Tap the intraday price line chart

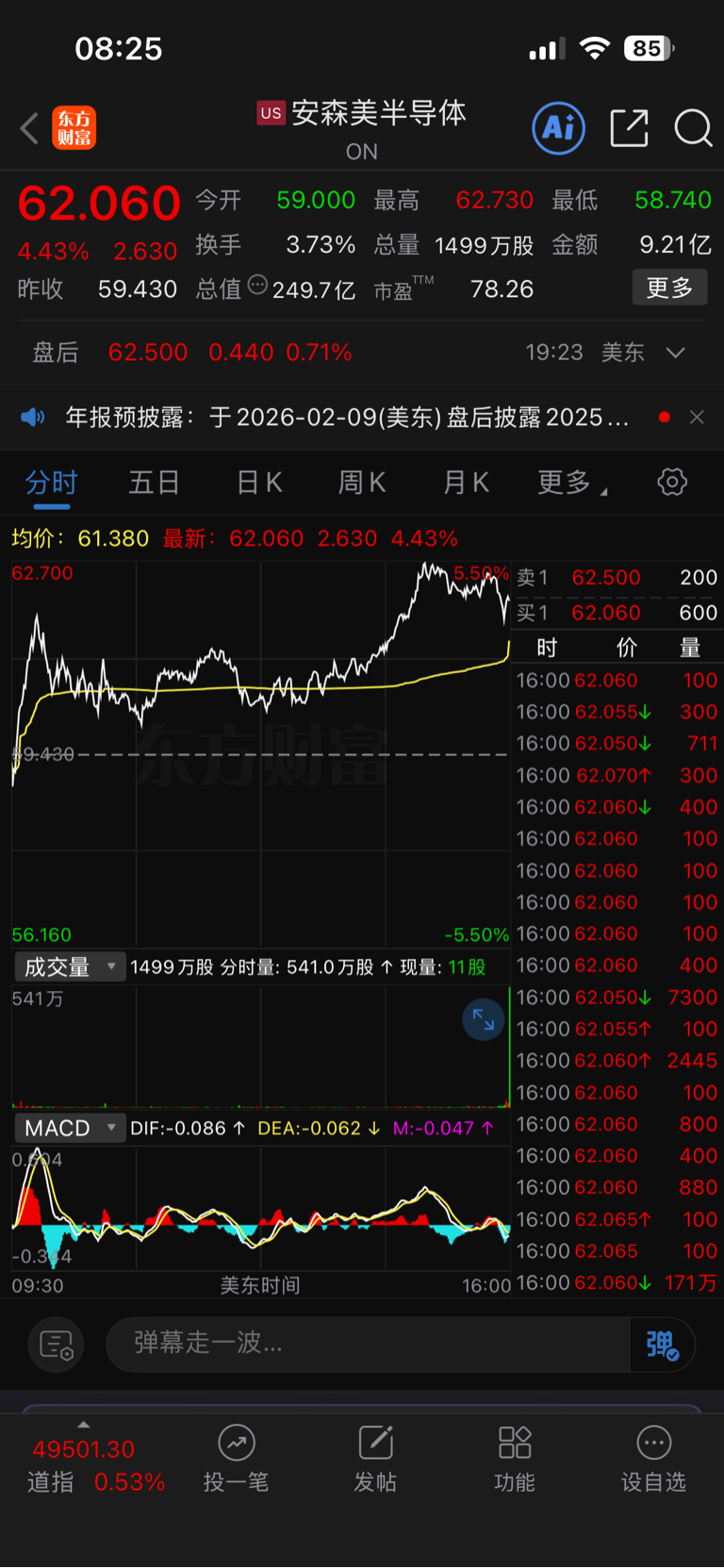tap(260, 754)
